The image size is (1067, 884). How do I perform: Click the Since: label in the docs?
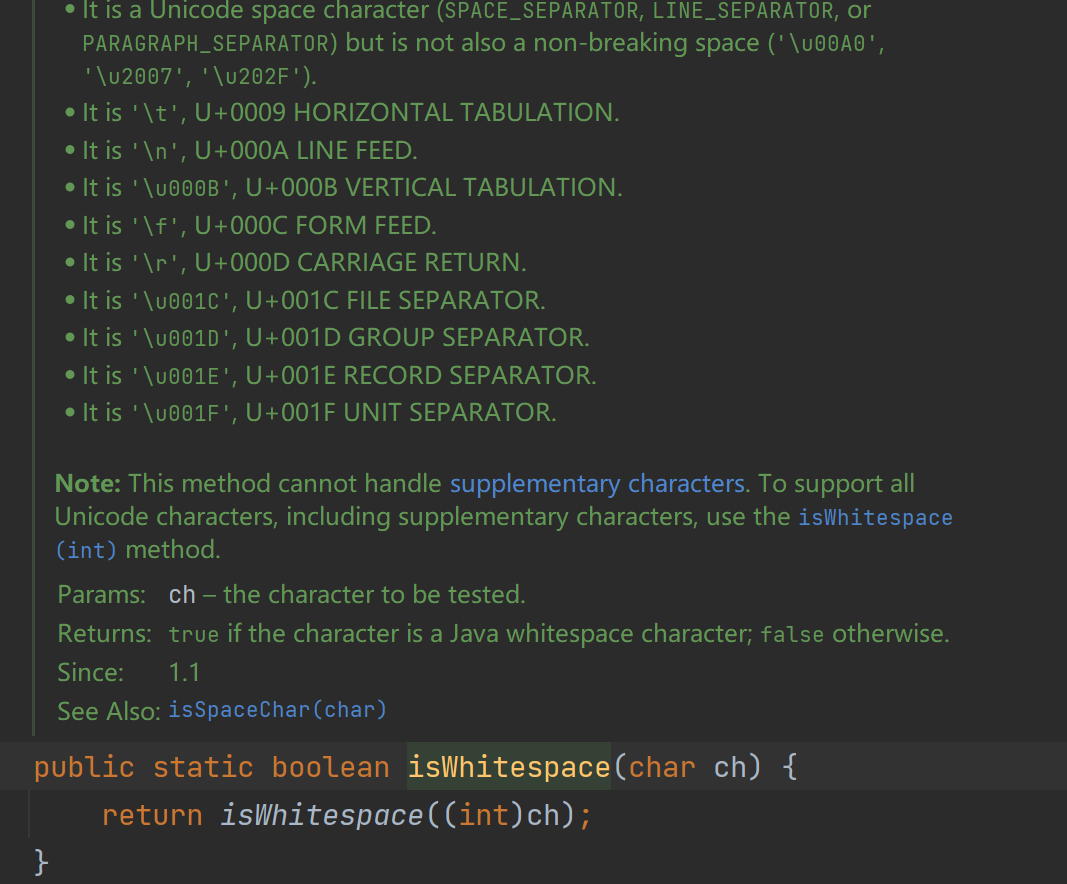click(x=91, y=672)
